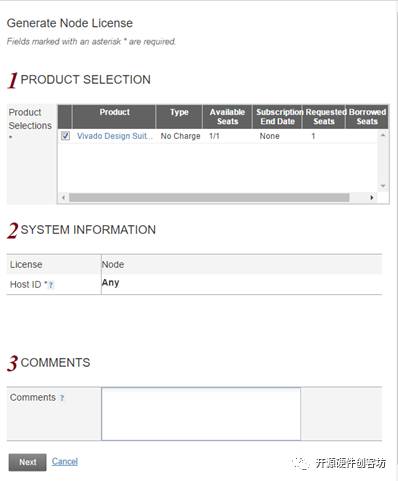Image resolution: width=398 pixels, height=481 pixels.
Task: Click the Comments help question icon
Action: pos(62,398)
